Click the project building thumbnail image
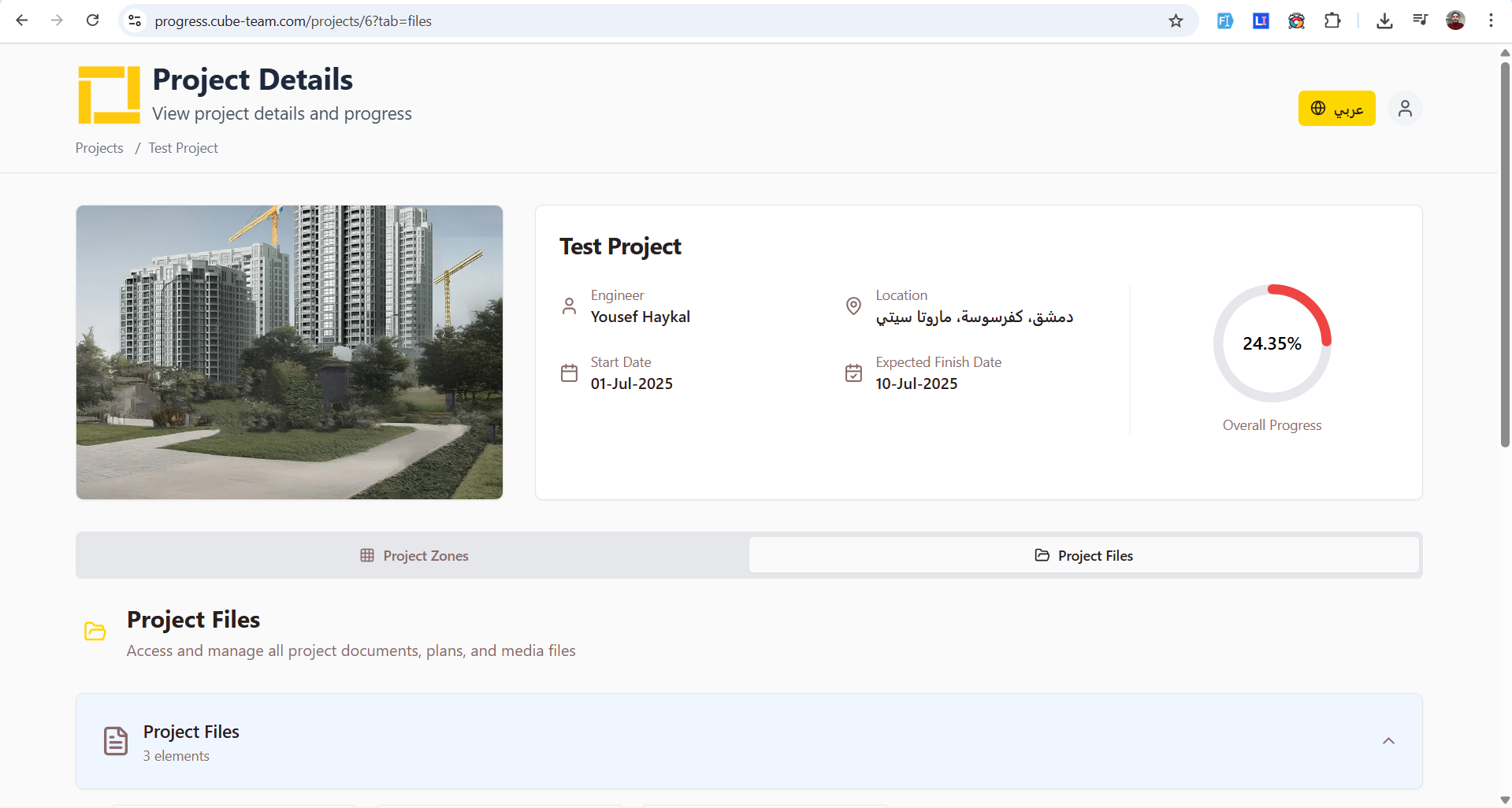This screenshot has height=808, width=1512. (289, 352)
